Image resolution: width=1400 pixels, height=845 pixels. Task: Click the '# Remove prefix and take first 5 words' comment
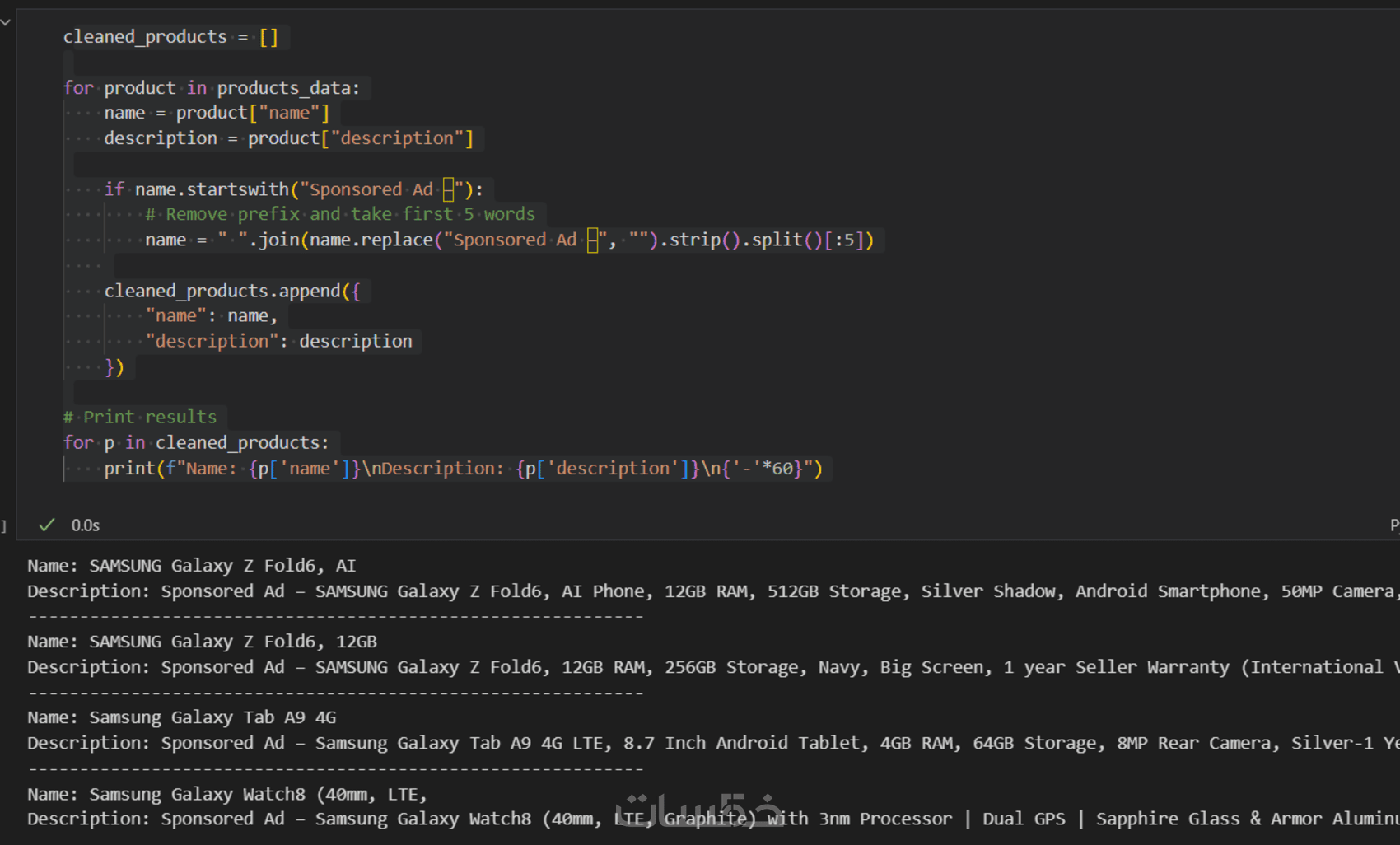[340, 215]
